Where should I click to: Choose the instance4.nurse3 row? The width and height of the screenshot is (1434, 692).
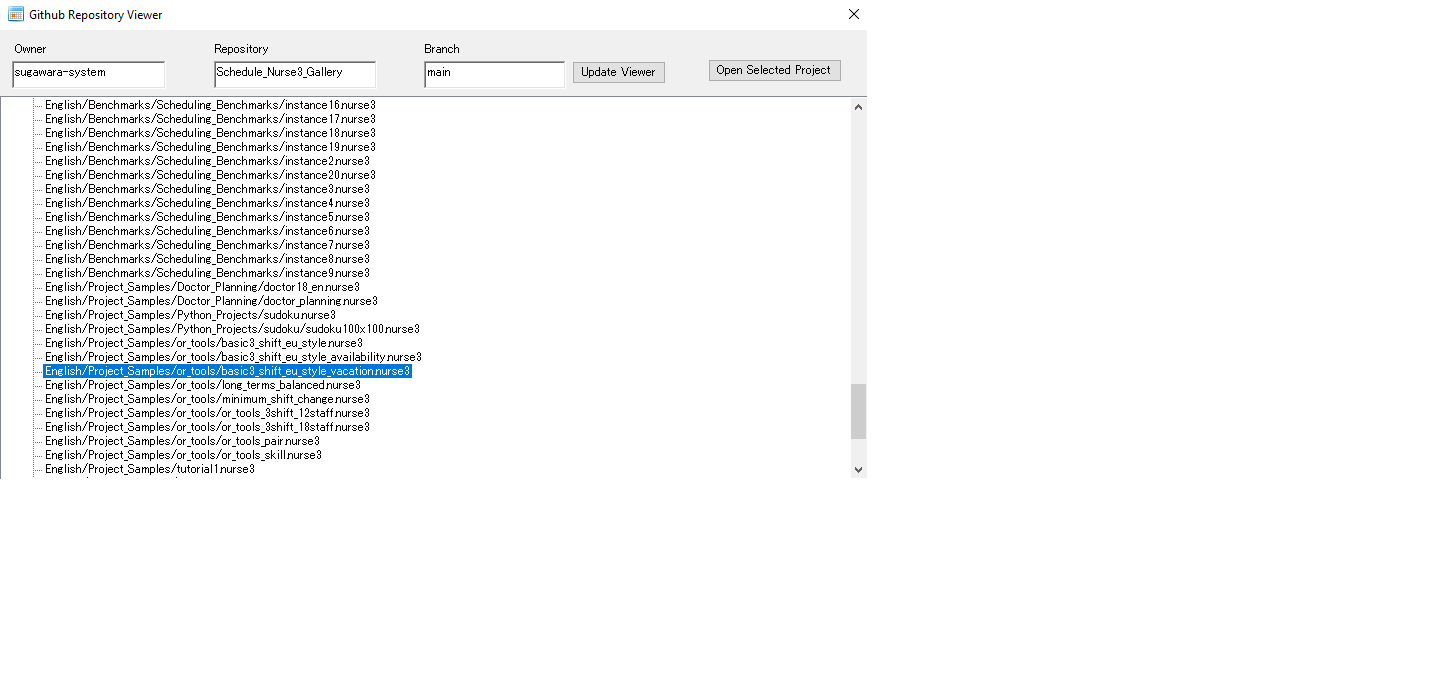pyautogui.click(x=207, y=203)
